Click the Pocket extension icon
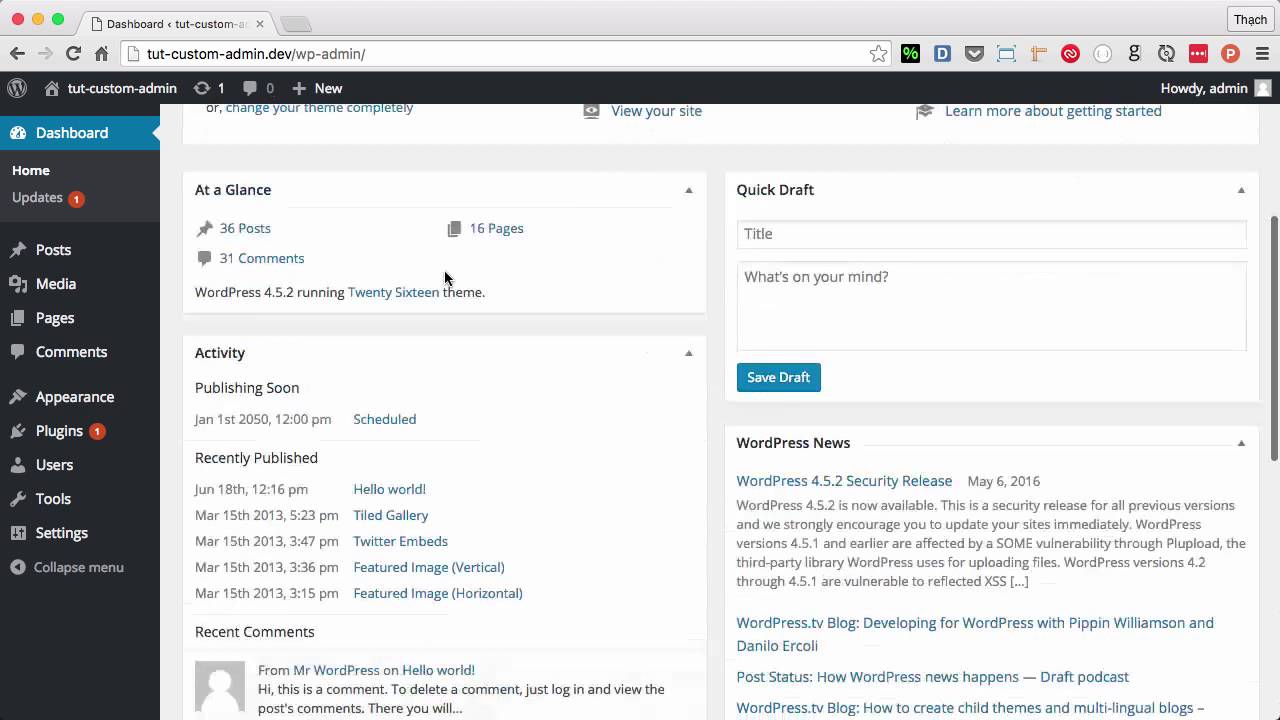 [x=974, y=54]
